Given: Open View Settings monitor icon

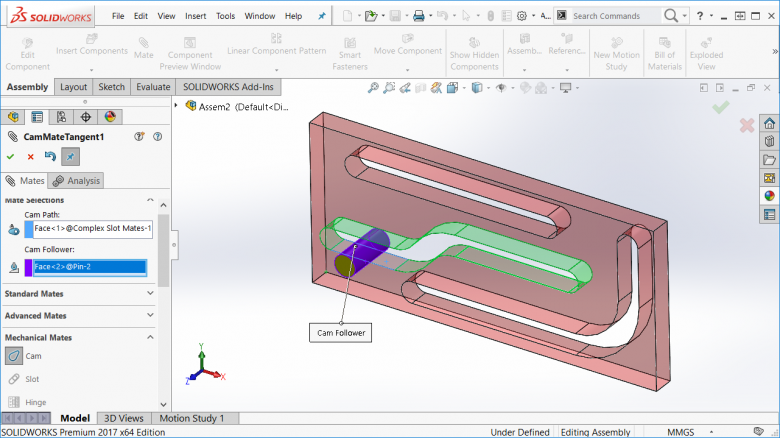Looking at the screenshot, I should (x=566, y=88).
